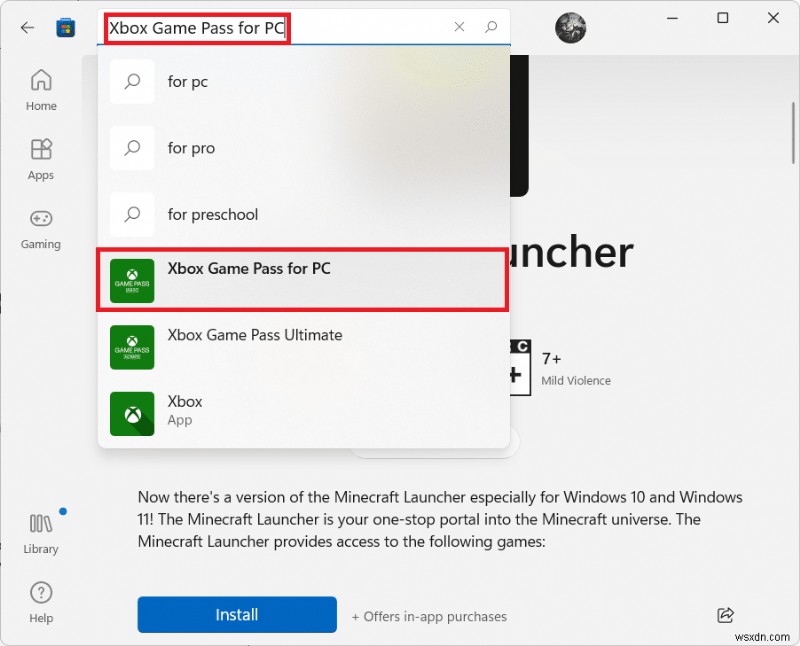Click the green Xbox app icon
The width and height of the screenshot is (800, 646).
click(132, 413)
